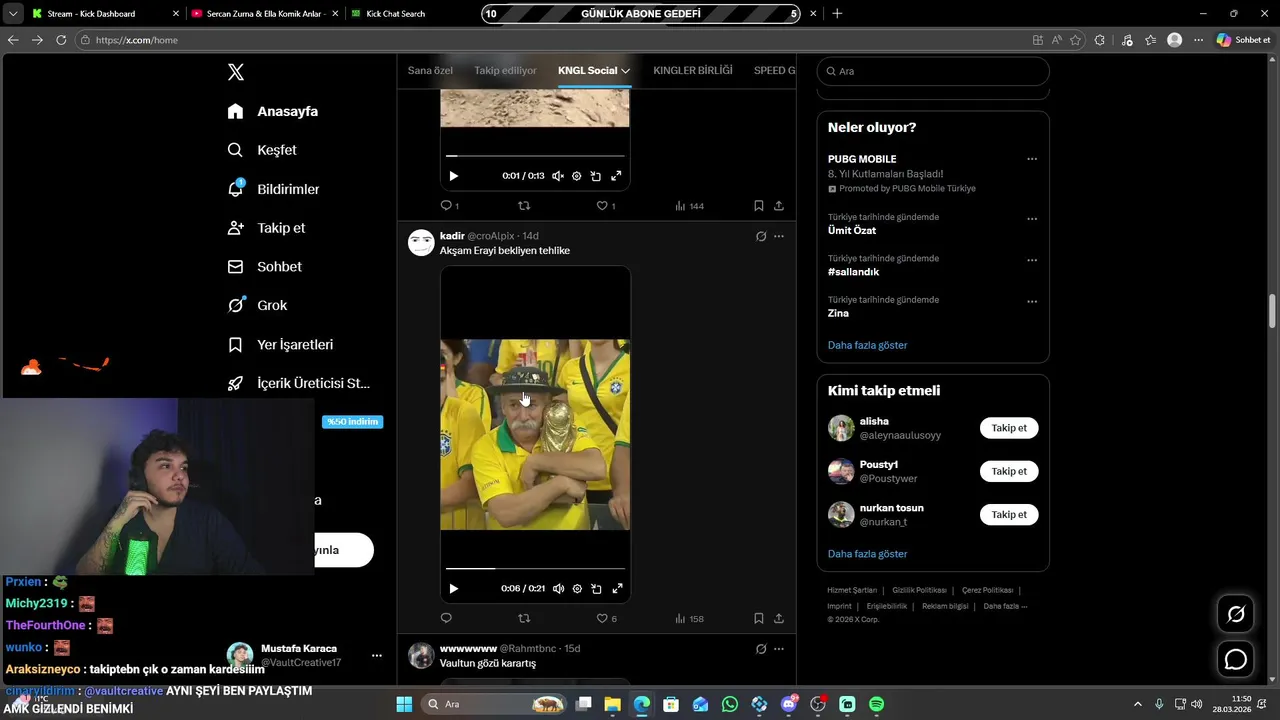Screen dimensions: 1280x720
Task: Click the Grok icon on wwwwwww's post
Action: pyautogui.click(x=761, y=649)
